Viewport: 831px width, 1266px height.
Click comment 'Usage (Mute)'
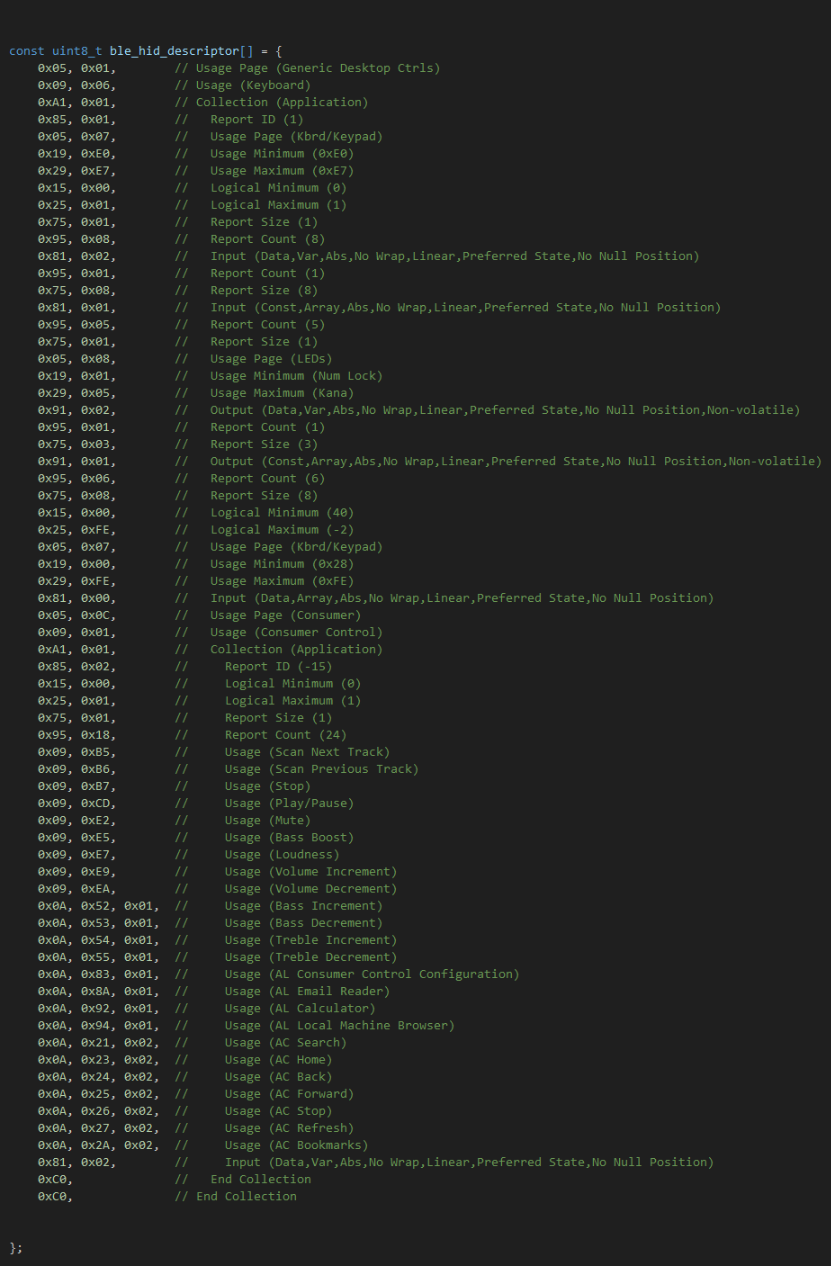[268, 820]
